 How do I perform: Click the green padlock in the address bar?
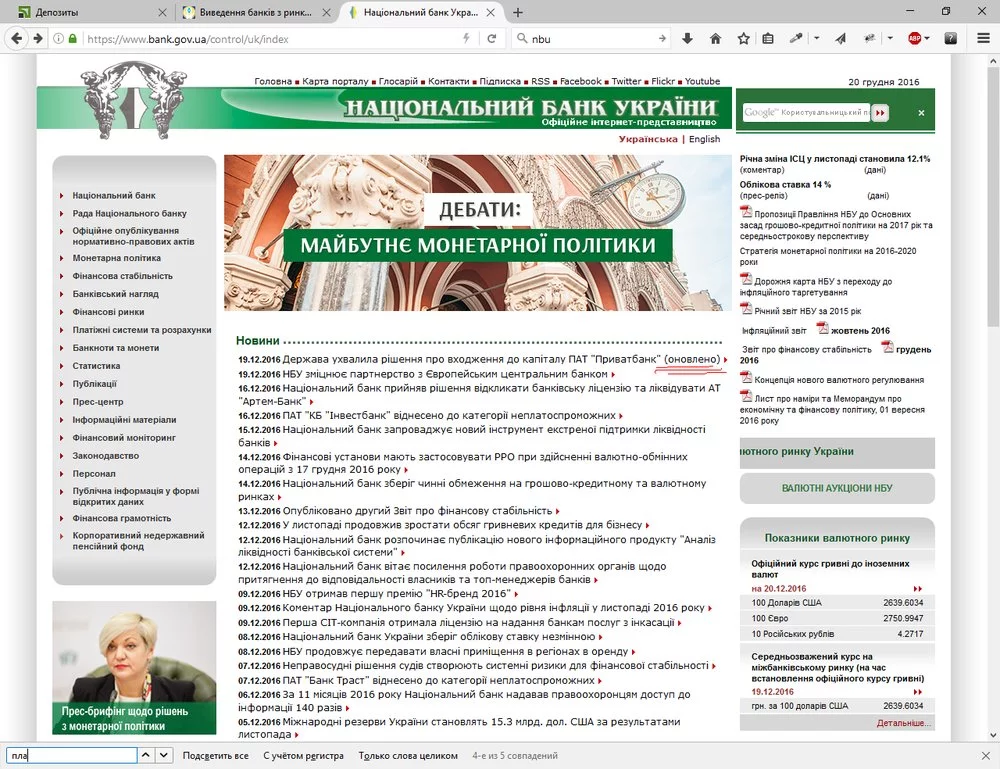72,39
